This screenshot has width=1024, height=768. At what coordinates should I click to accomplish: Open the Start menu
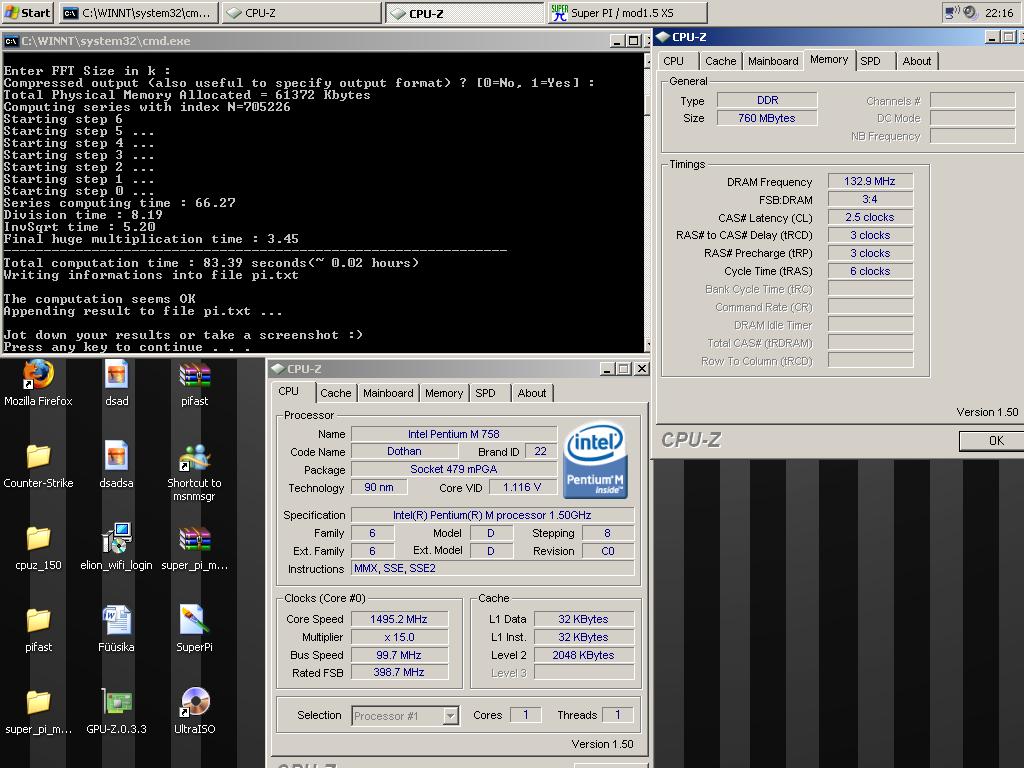coord(27,12)
